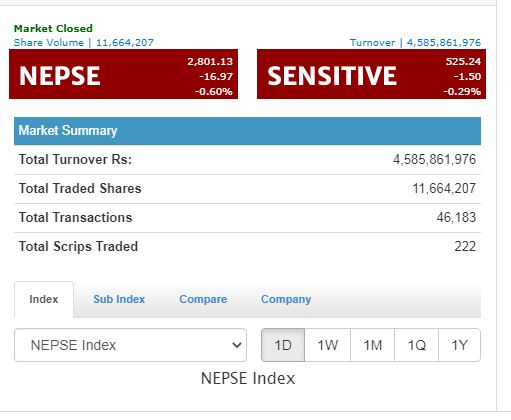Click the Total Scrips Traded label
This screenshot has height=420, width=511.
[78, 246]
